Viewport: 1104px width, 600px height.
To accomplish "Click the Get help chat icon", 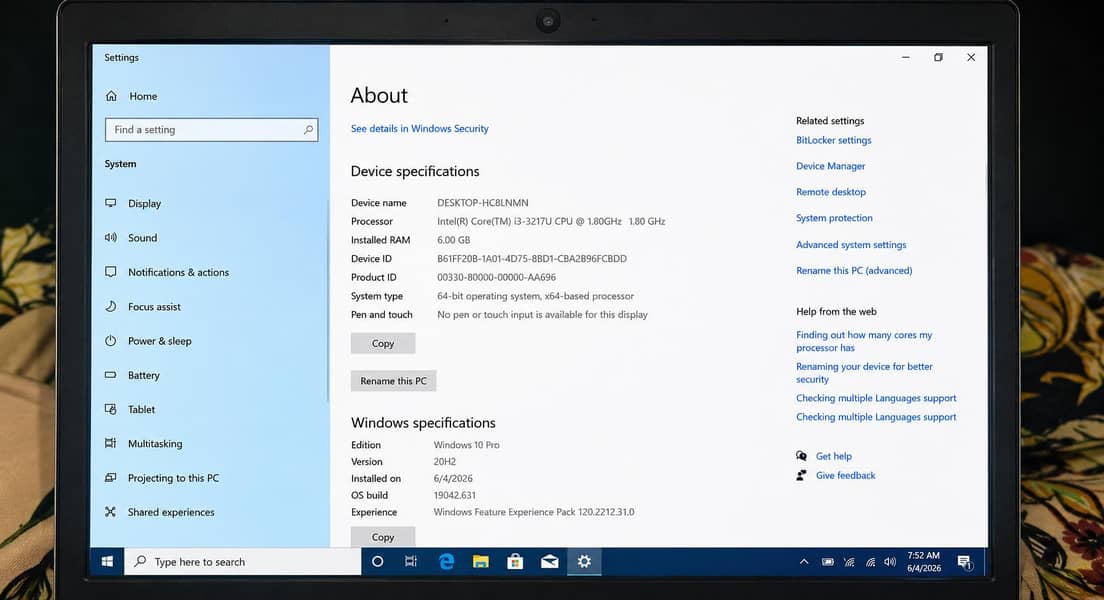I will [801, 456].
